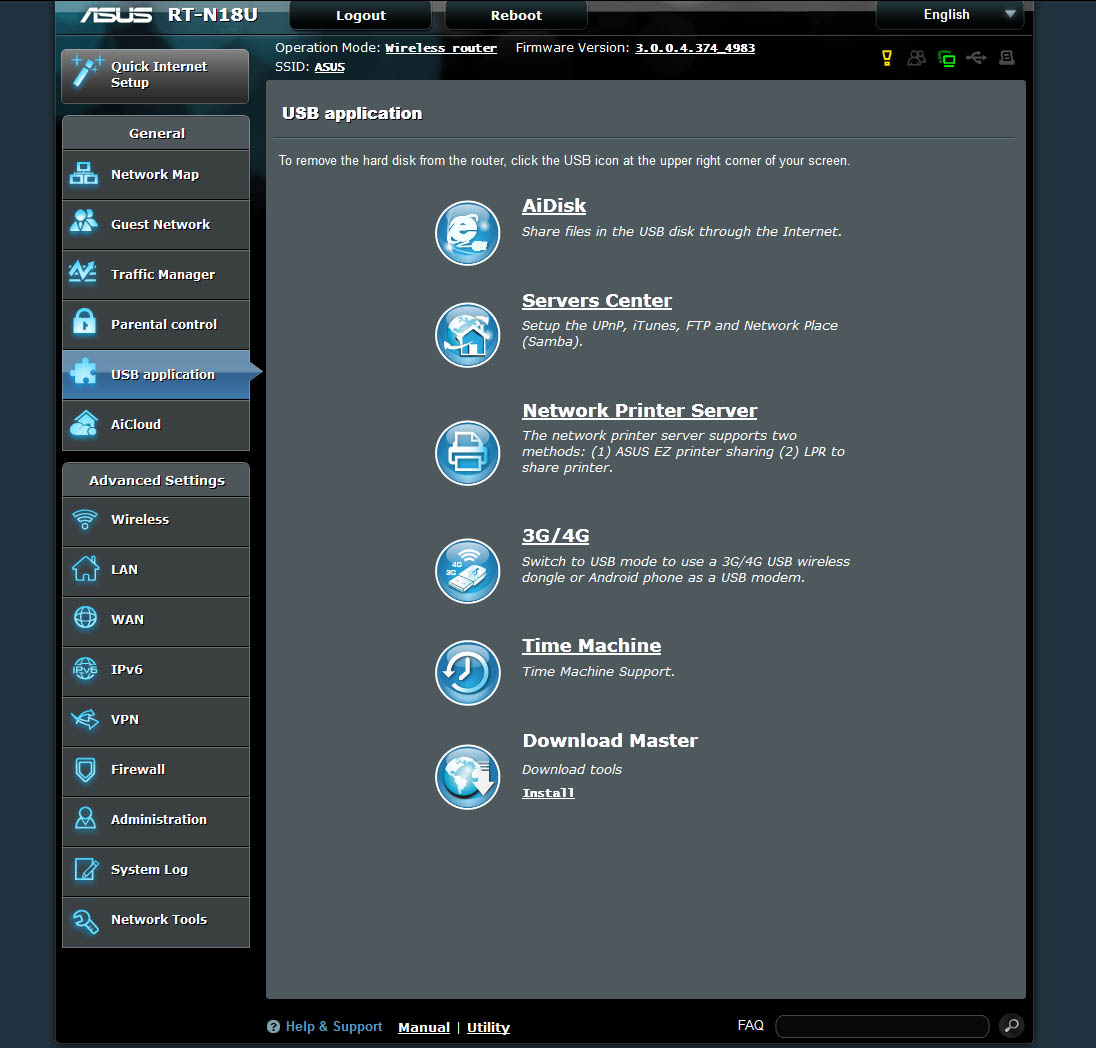1096x1048 pixels.
Task: Click the Network Tools wrench icon
Action: 85,921
